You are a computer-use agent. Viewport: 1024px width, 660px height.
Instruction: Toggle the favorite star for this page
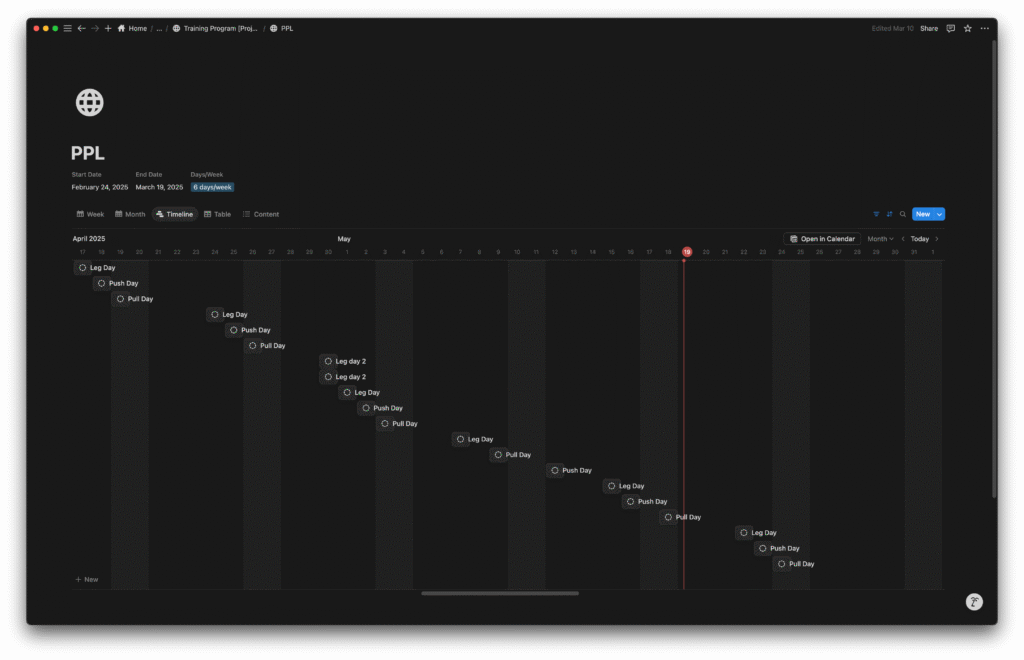pos(967,28)
